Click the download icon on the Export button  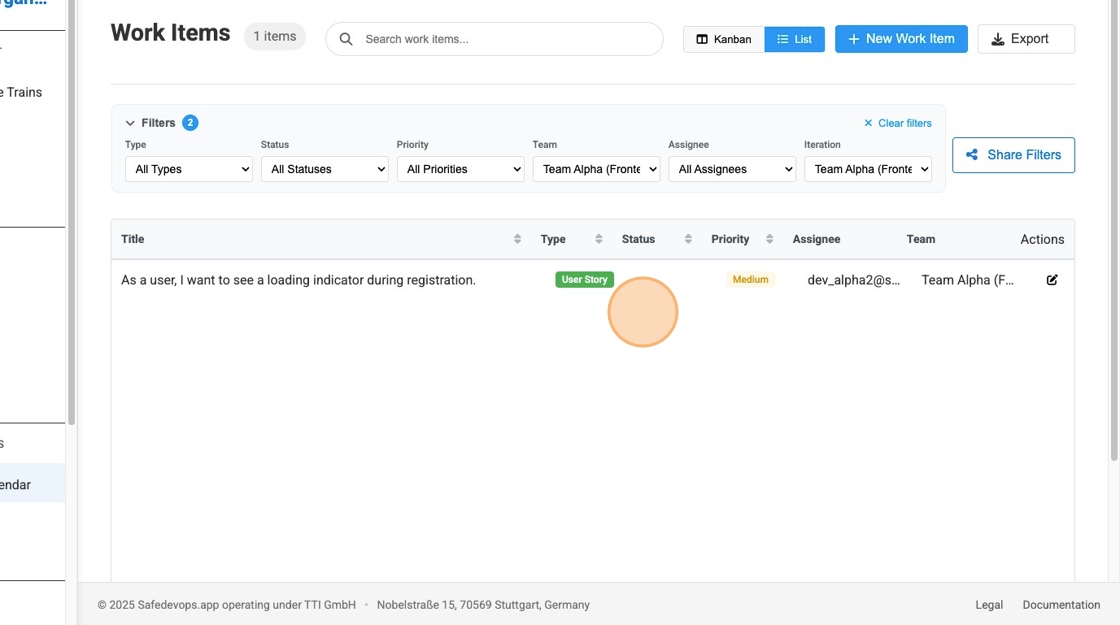tap(997, 39)
